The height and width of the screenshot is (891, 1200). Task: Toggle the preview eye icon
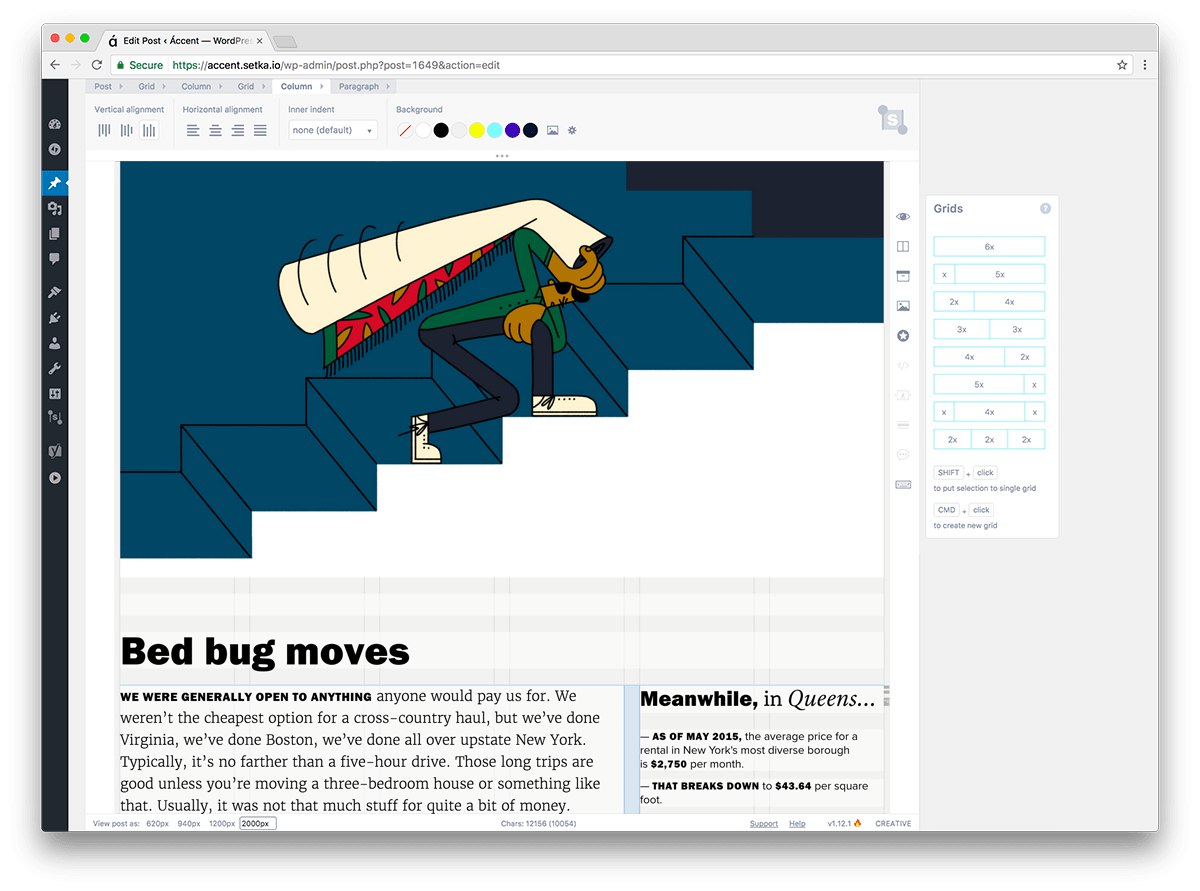click(x=903, y=216)
